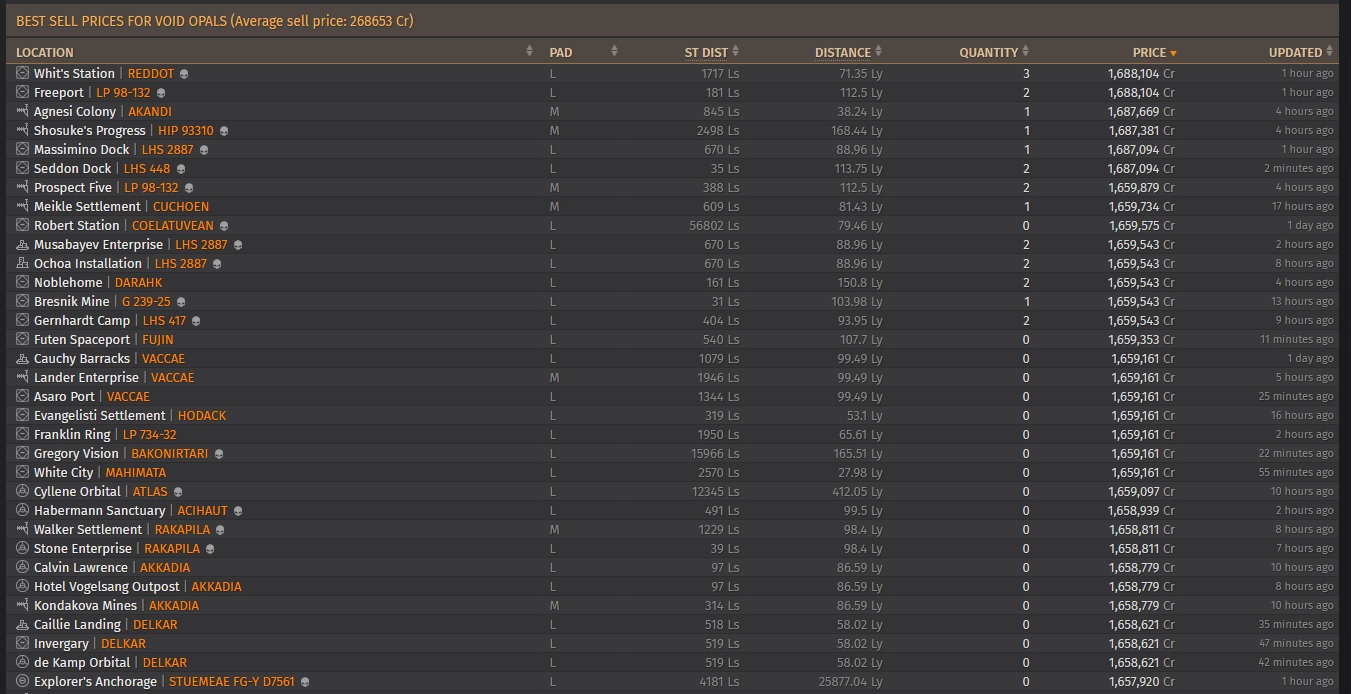
Task: Click the skull icon next to REDDOT
Action: tap(184, 74)
